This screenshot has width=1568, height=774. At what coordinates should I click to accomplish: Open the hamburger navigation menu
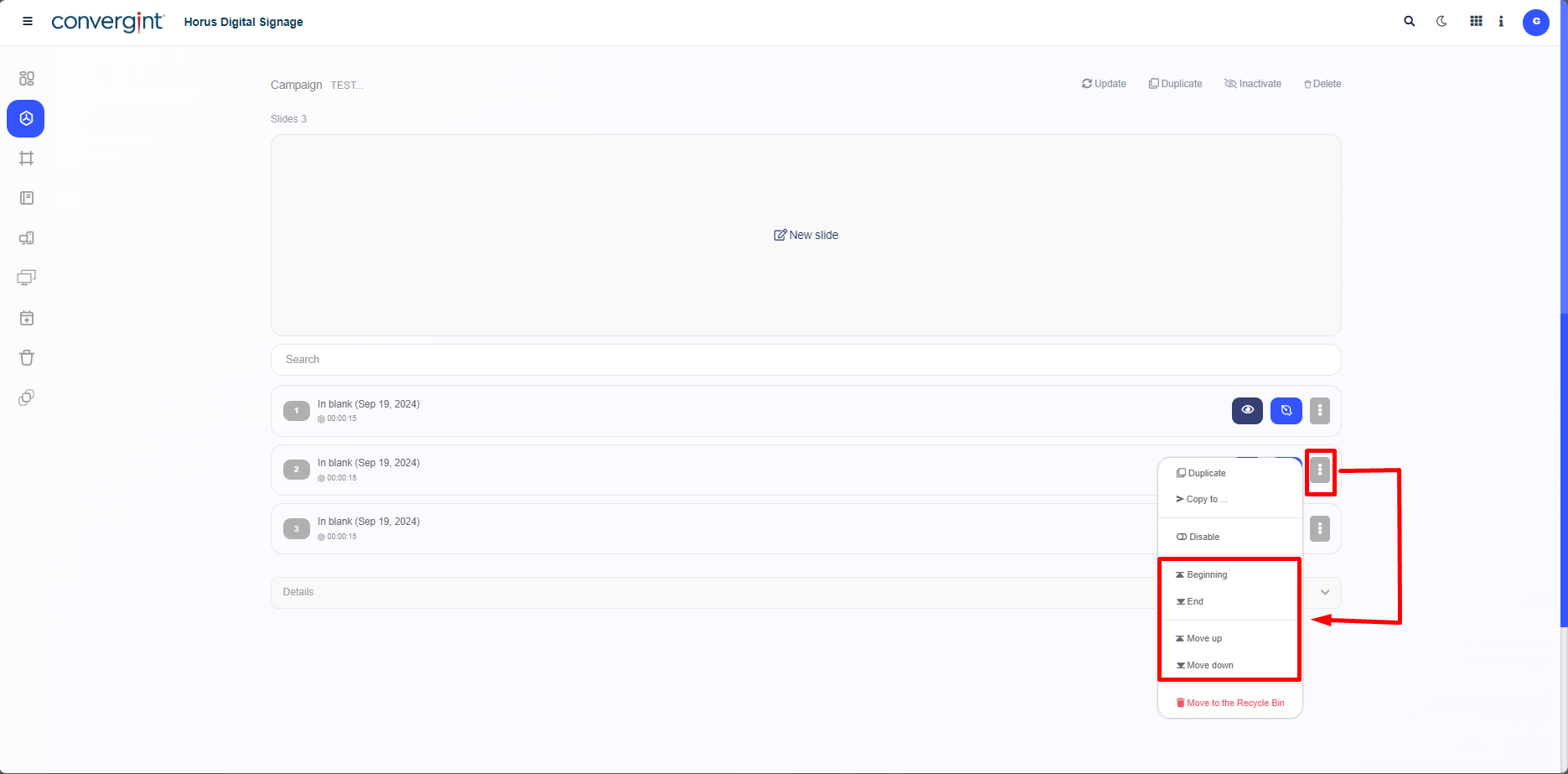coord(28,22)
